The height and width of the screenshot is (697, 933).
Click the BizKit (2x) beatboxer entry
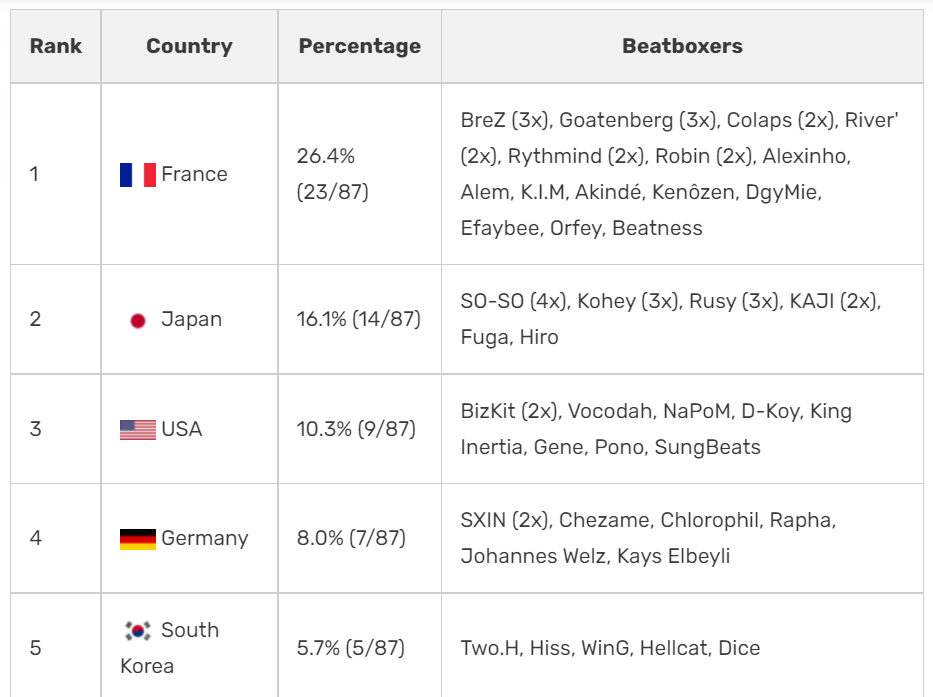click(509, 411)
